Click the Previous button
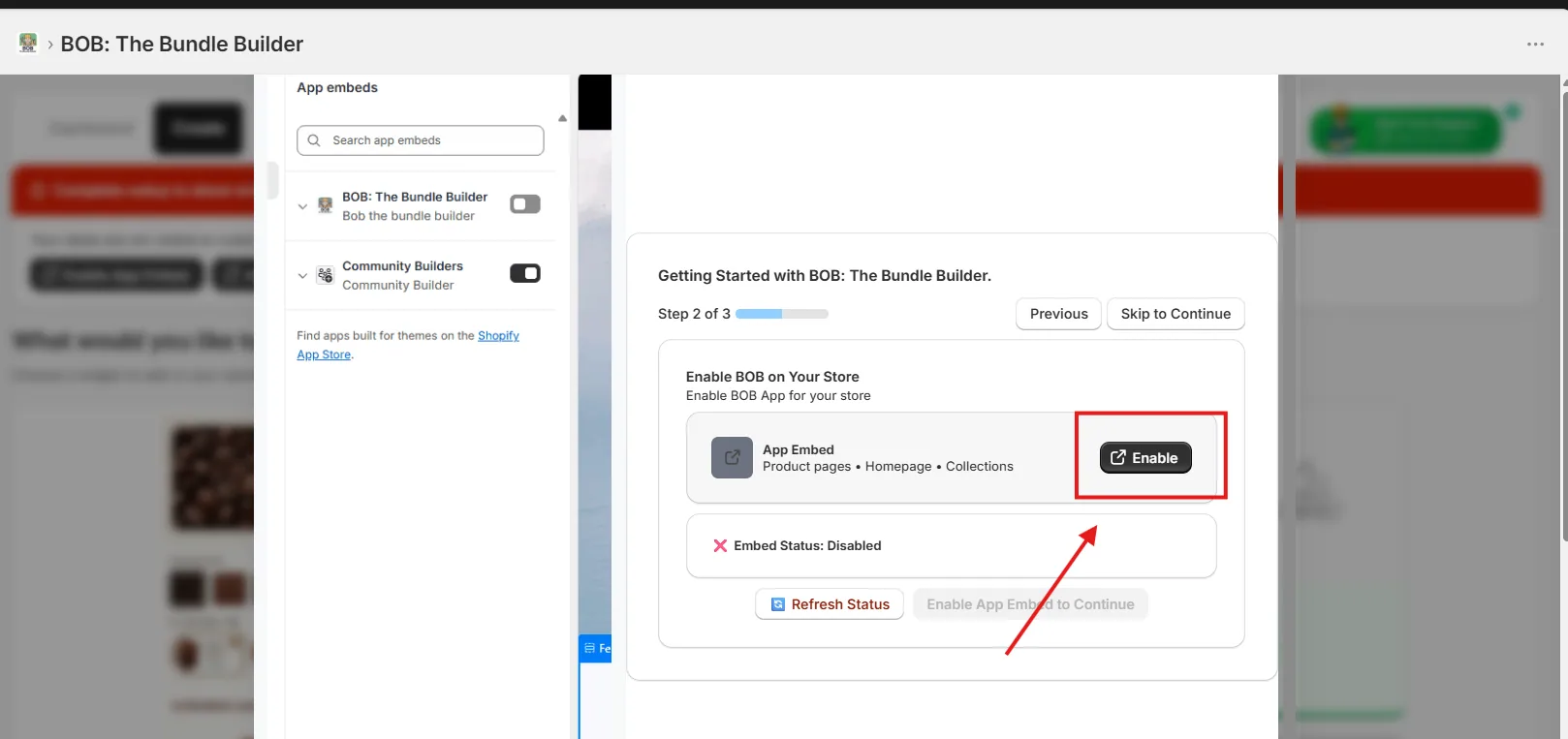Viewport: 1568px width, 739px height. 1058,314
